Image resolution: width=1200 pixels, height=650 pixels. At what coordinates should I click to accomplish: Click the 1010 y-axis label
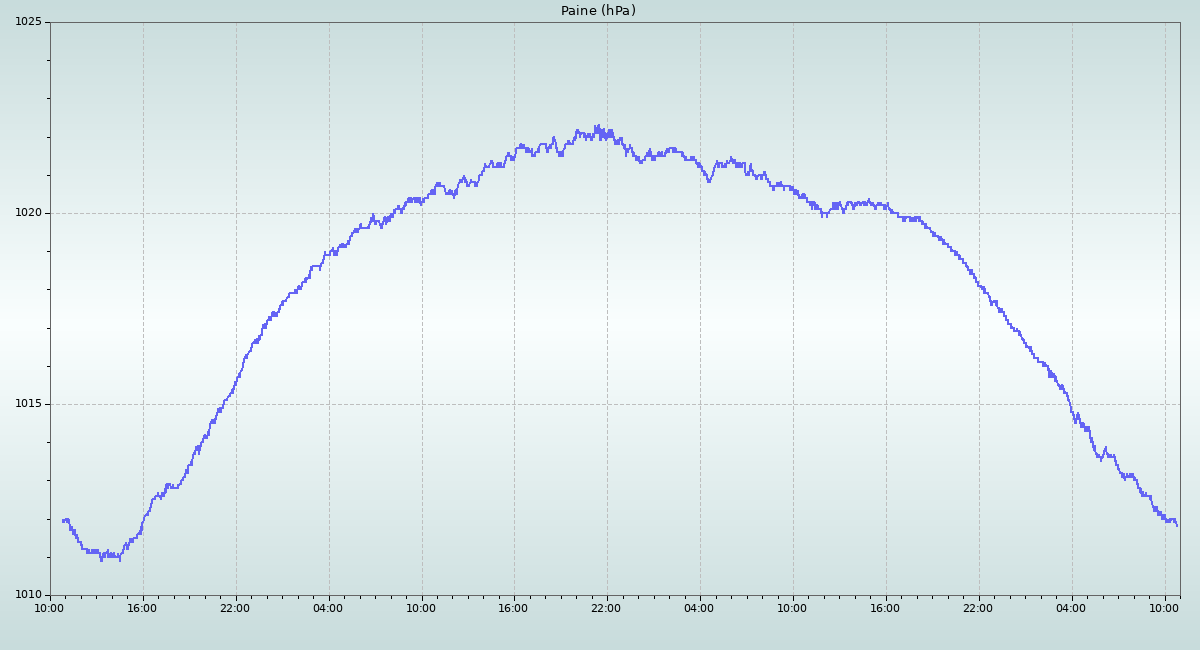pos(27,595)
